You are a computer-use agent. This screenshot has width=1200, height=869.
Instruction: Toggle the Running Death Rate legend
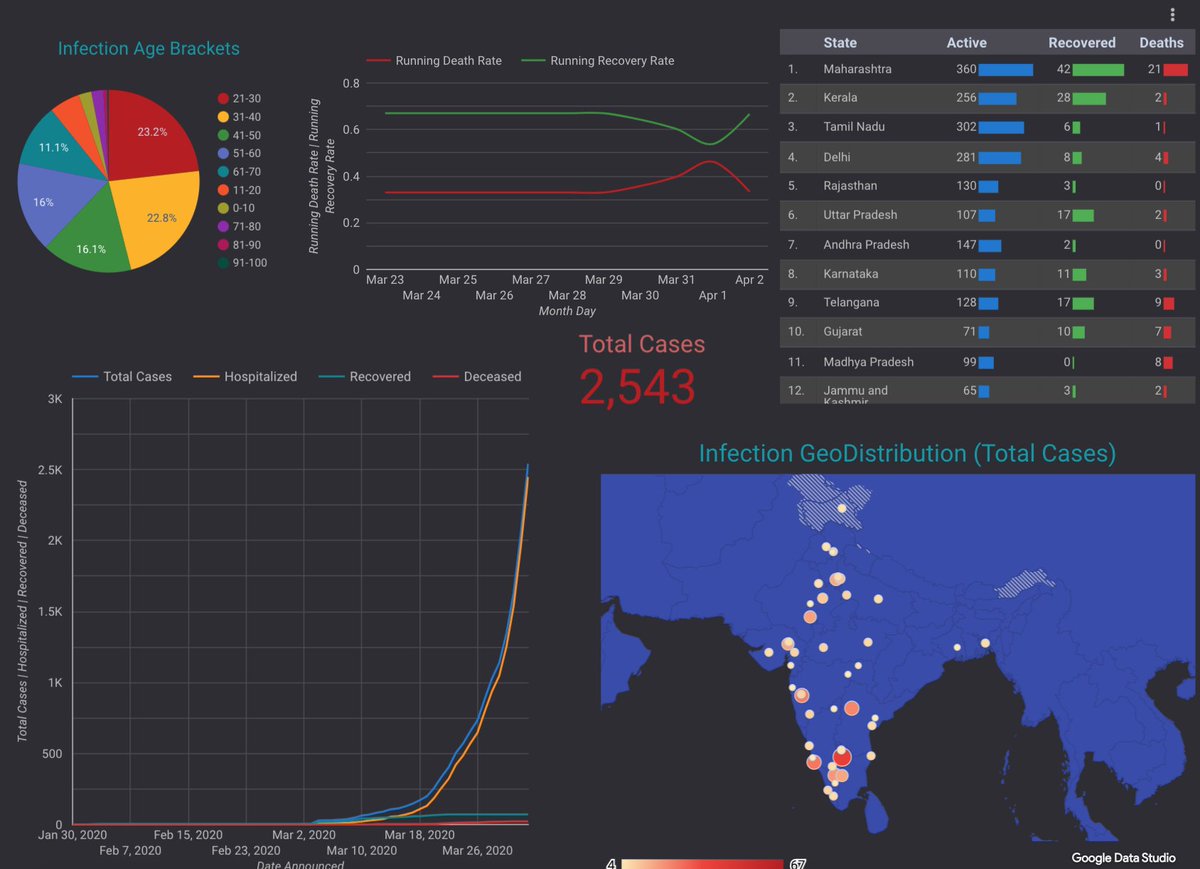[434, 61]
